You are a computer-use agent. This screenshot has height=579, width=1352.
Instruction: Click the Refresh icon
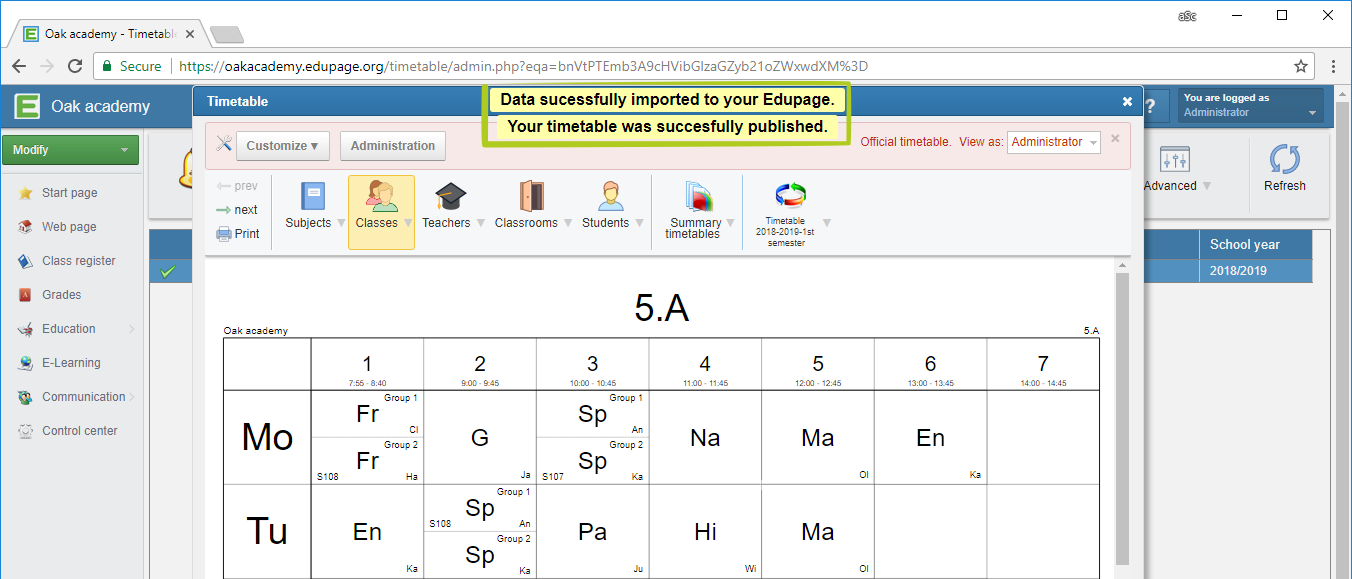tap(1284, 167)
